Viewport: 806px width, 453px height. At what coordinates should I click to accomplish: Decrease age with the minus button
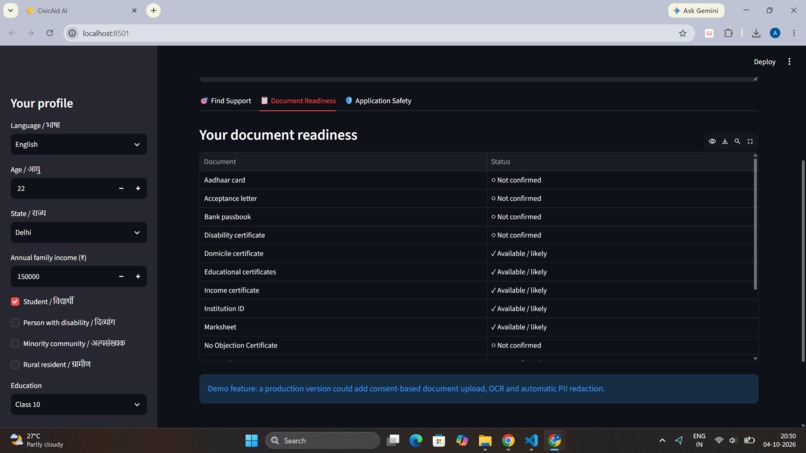121,189
